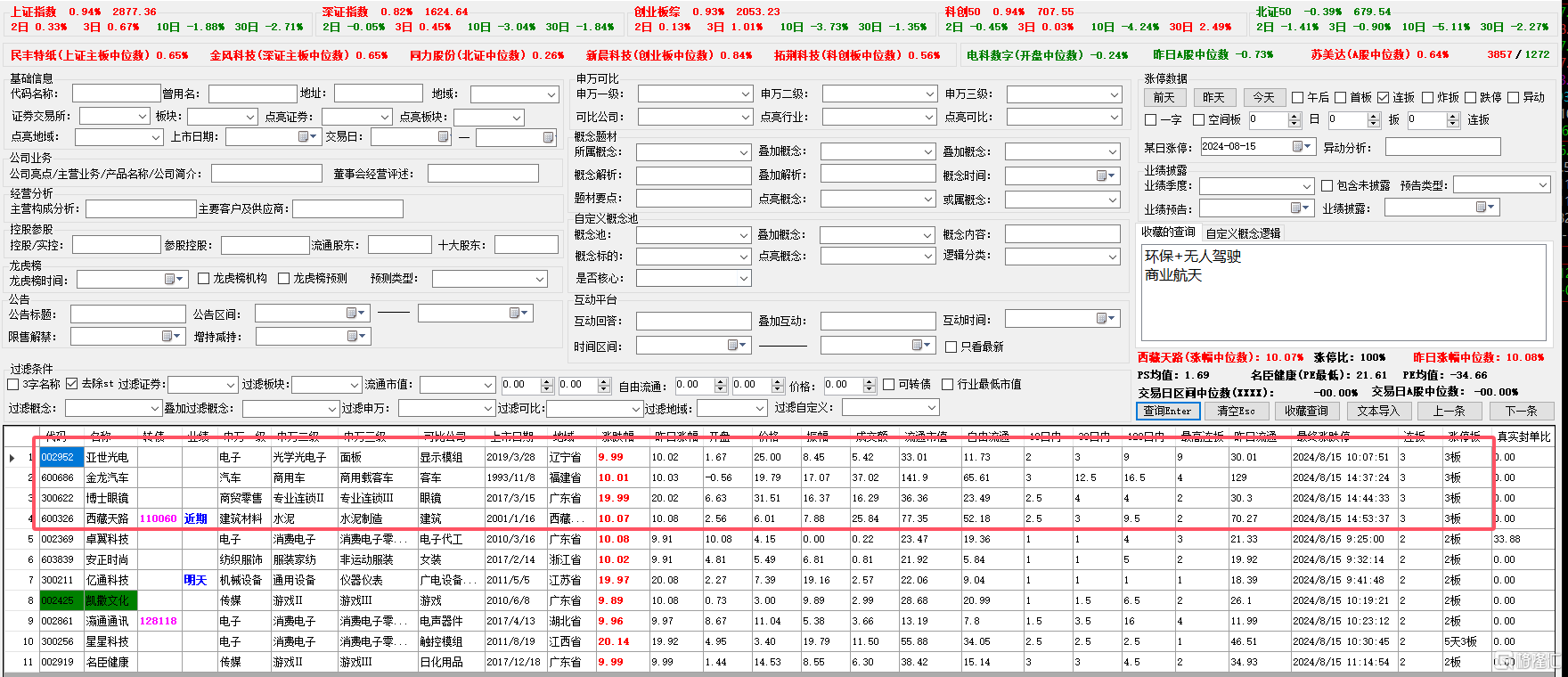Image resolution: width=1568 pixels, height=677 pixels.
Task: Expand the 申万二级 dropdown
Action: pos(928,94)
